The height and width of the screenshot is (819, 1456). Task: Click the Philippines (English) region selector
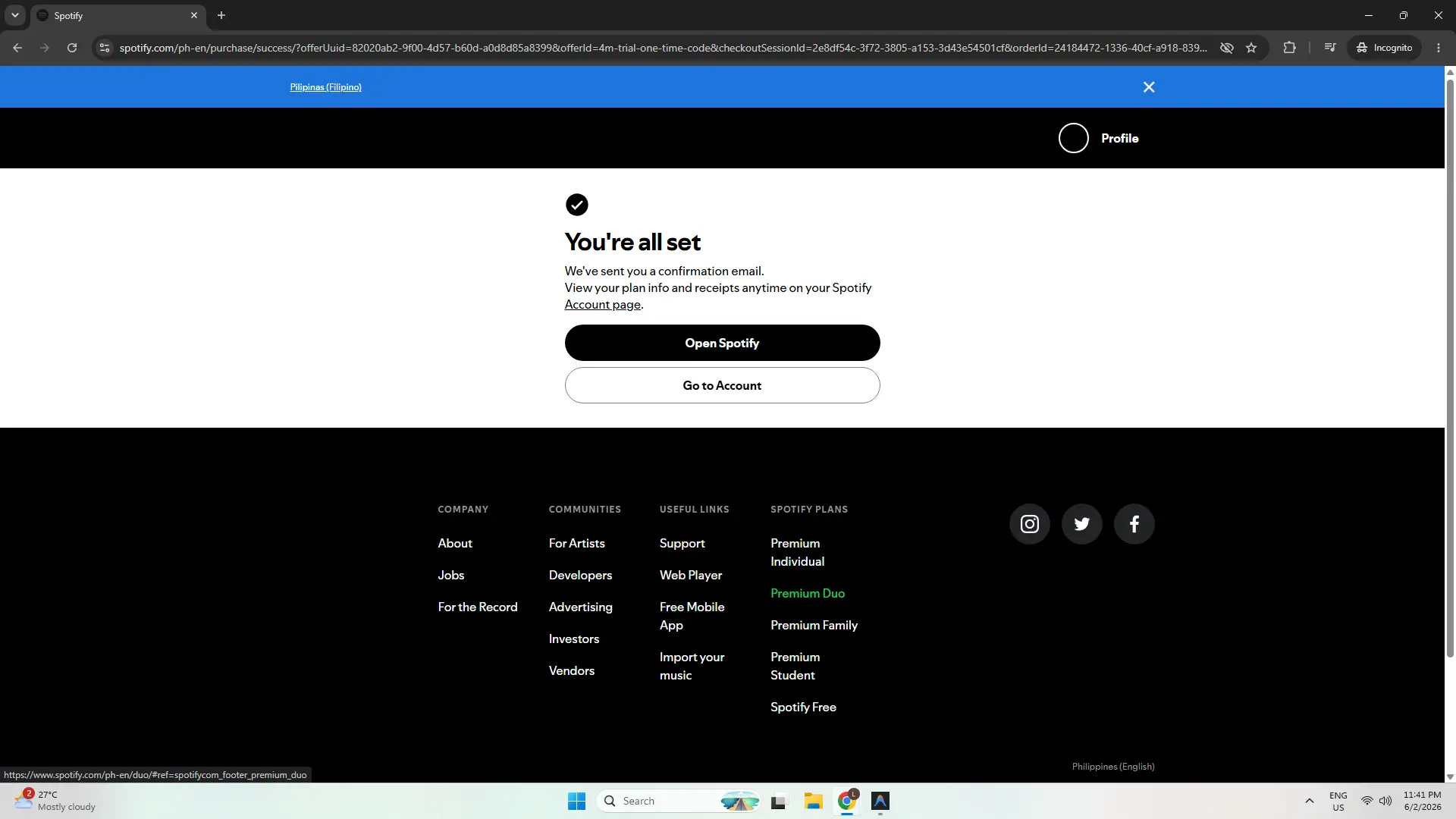tap(1112, 767)
